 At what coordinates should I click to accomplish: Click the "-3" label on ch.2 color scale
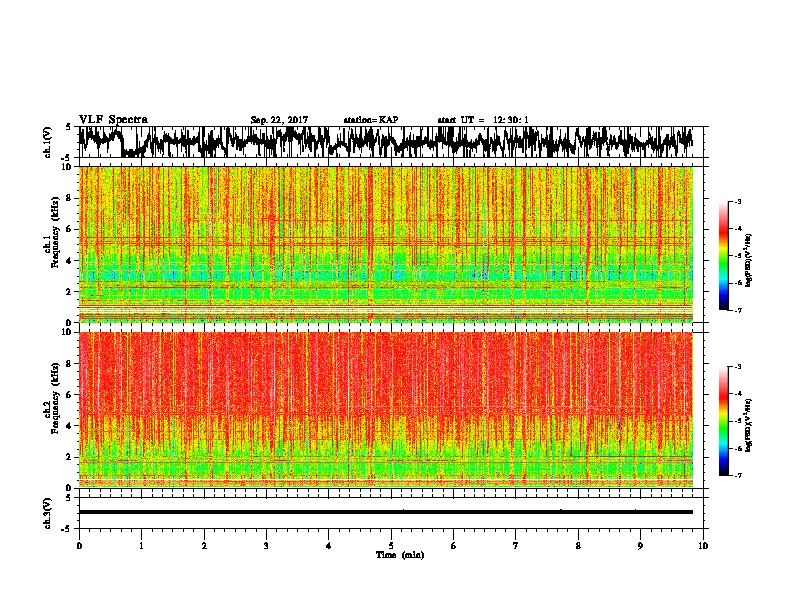[x=738, y=367]
